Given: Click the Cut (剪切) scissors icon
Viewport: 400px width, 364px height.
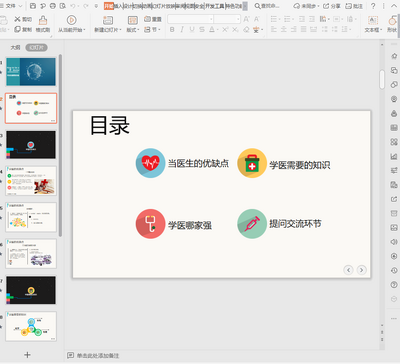Looking at the screenshot, I should coord(18,19).
